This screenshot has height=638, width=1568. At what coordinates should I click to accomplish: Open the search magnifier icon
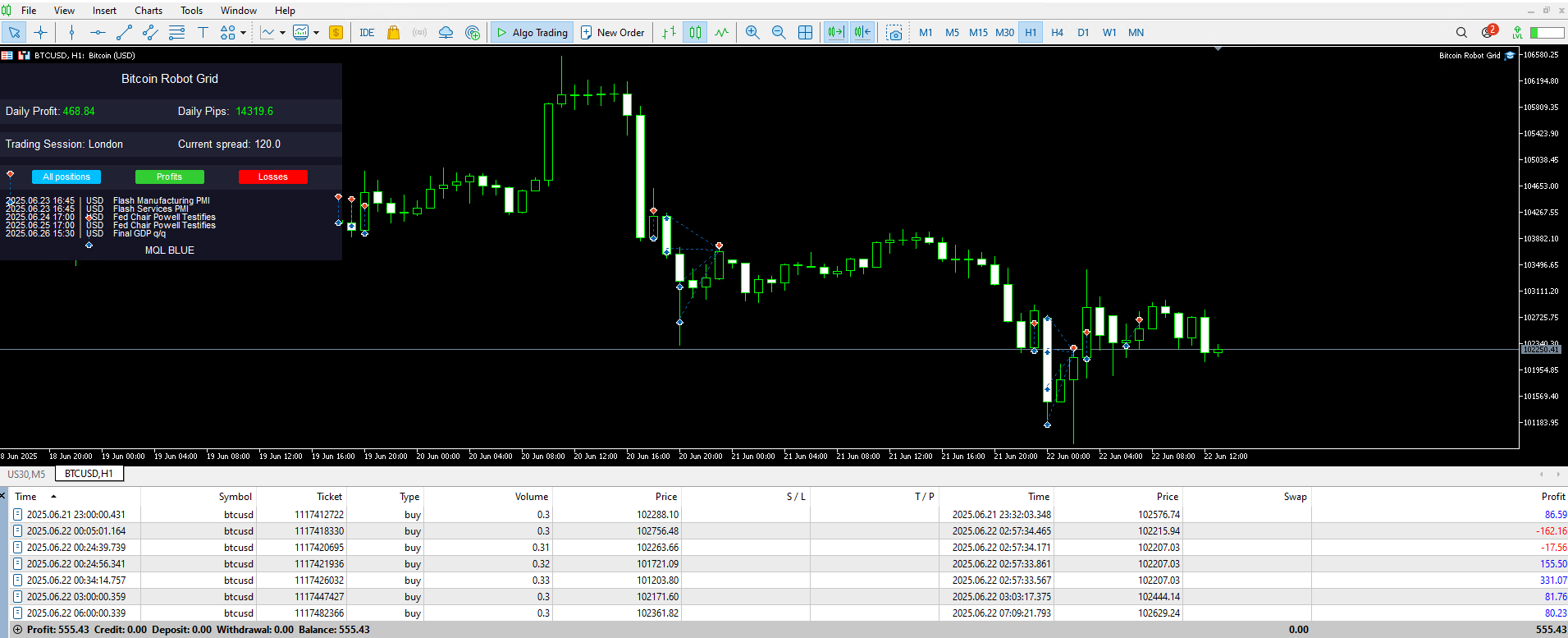pos(1461,33)
